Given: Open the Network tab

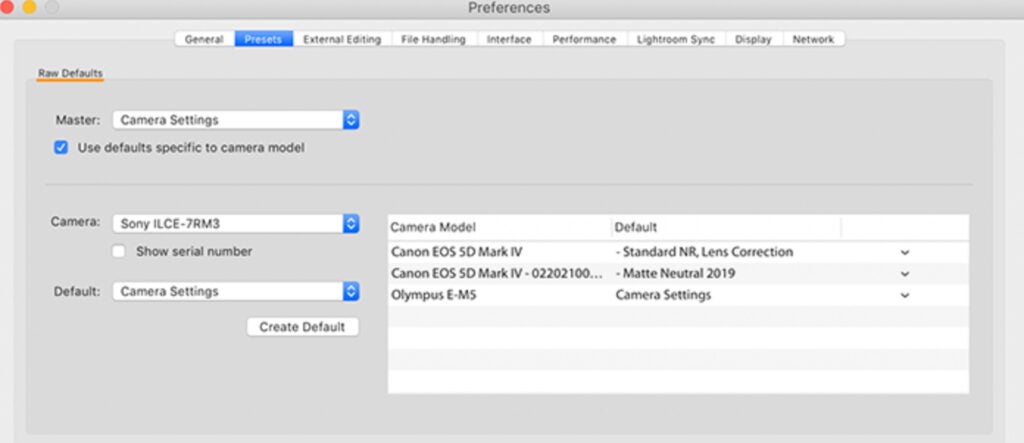Looking at the screenshot, I should 814,39.
